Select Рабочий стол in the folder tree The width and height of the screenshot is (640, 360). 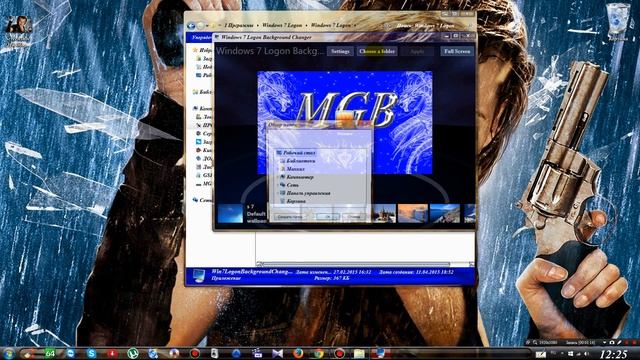pos(299,153)
